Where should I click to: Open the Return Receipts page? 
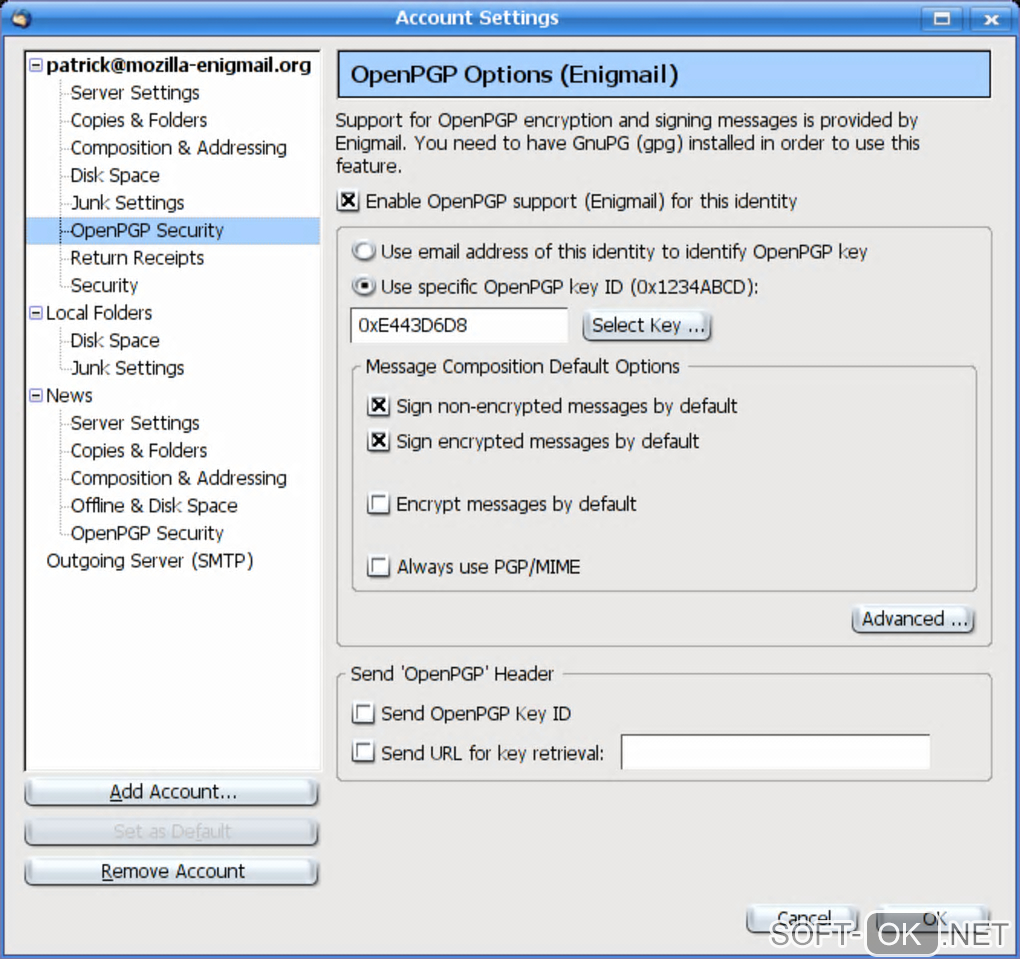pyautogui.click(x=137, y=258)
